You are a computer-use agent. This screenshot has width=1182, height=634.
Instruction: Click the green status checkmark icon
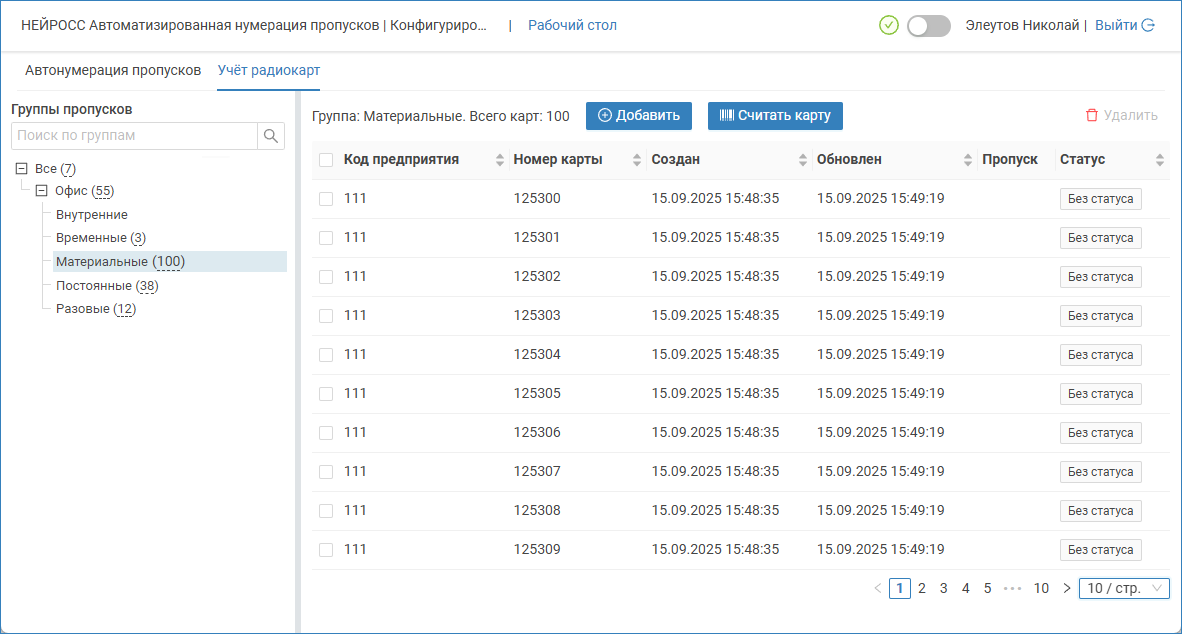point(888,26)
